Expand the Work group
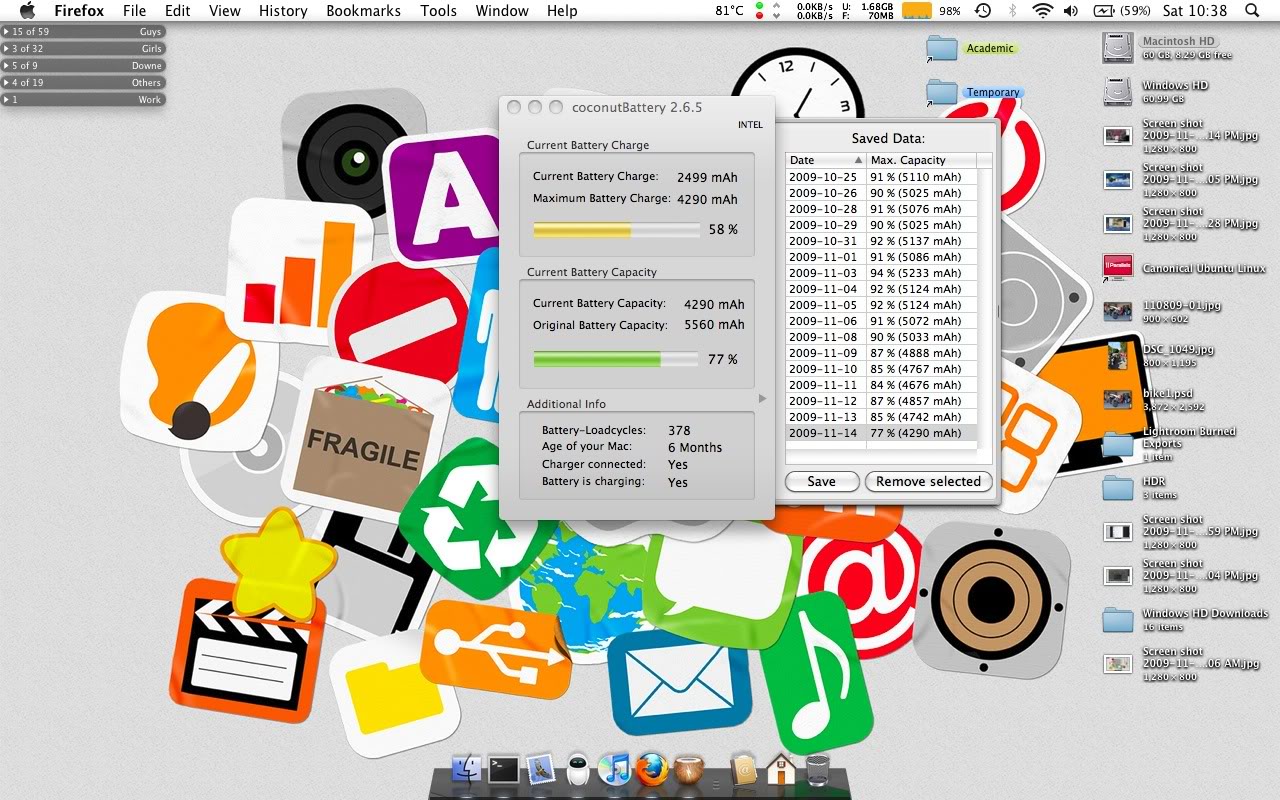1280x800 pixels. (82, 100)
